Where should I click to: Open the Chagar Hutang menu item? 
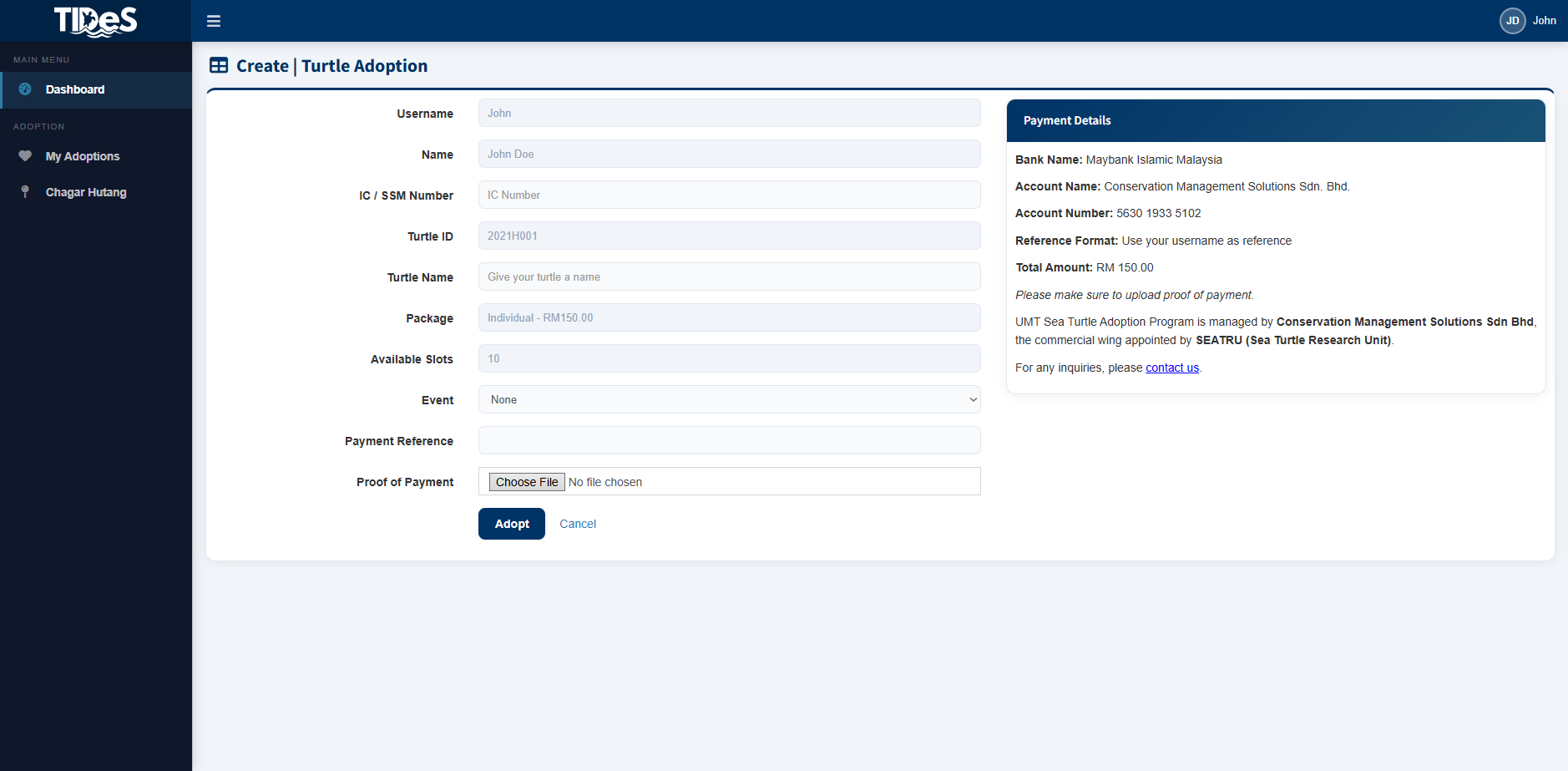point(96,192)
